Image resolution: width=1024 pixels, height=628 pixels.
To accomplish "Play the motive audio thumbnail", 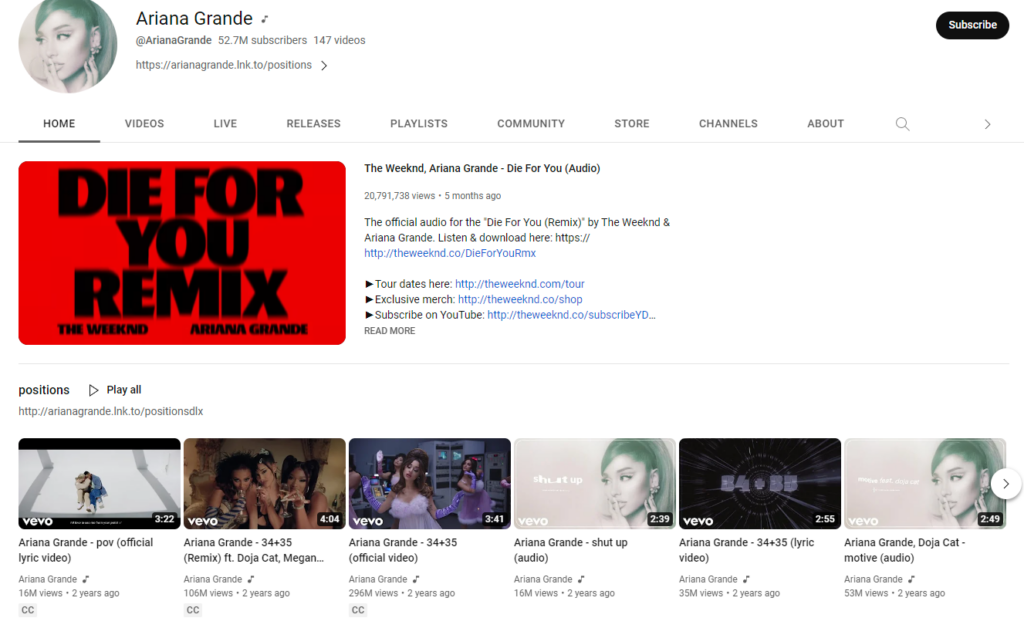I will pos(925,484).
